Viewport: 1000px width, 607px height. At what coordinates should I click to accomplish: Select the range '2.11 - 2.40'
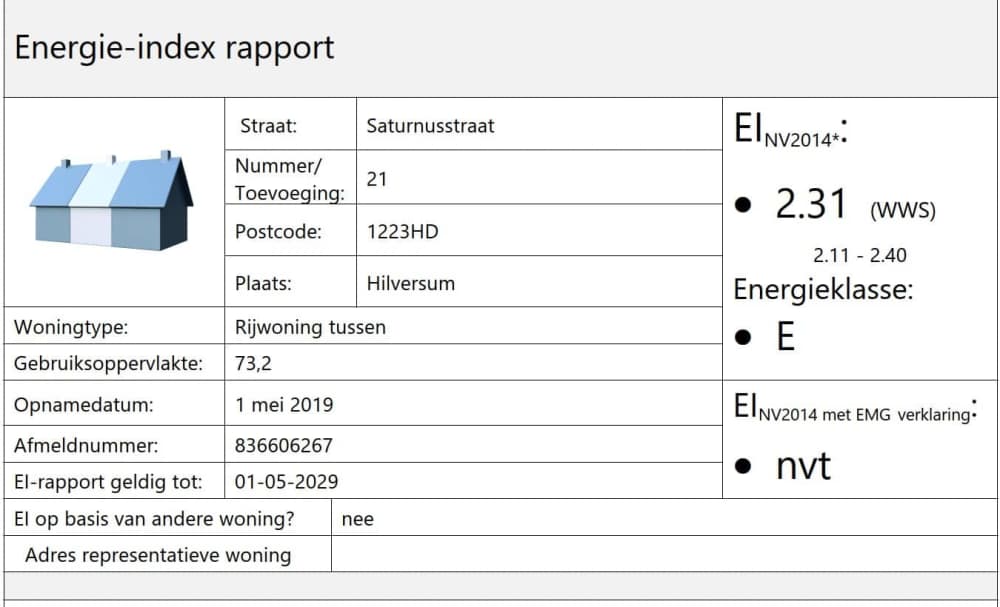(860, 256)
